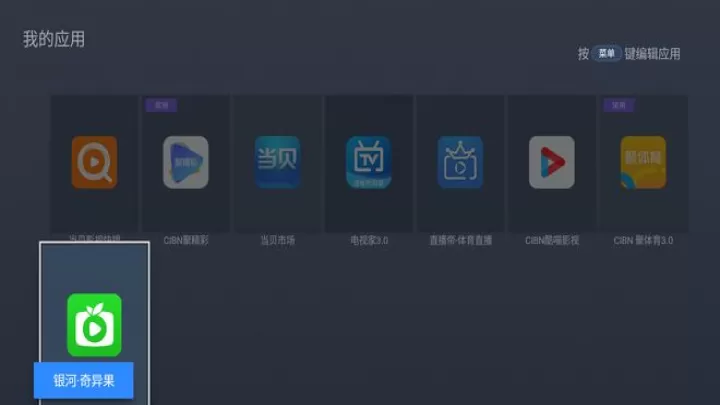The image size is (720, 405).
Task: Open the 当贝市场 app icon
Action: point(277,162)
